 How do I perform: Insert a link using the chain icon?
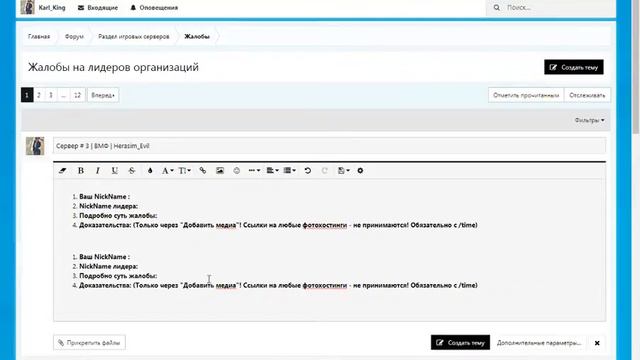pyautogui.click(x=202, y=171)
